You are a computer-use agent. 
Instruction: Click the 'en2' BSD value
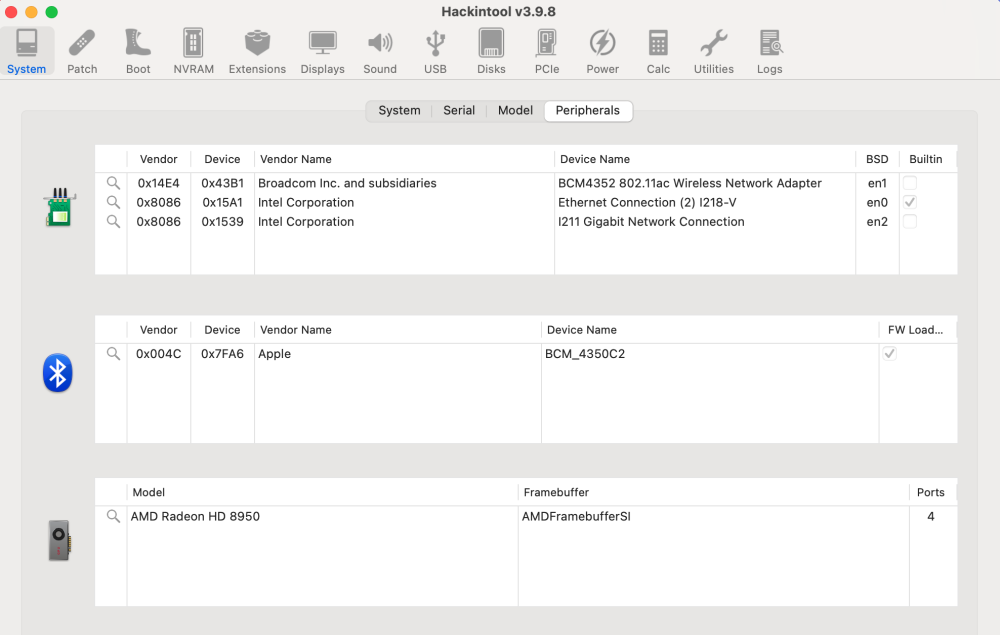click(x=877, y=221)
